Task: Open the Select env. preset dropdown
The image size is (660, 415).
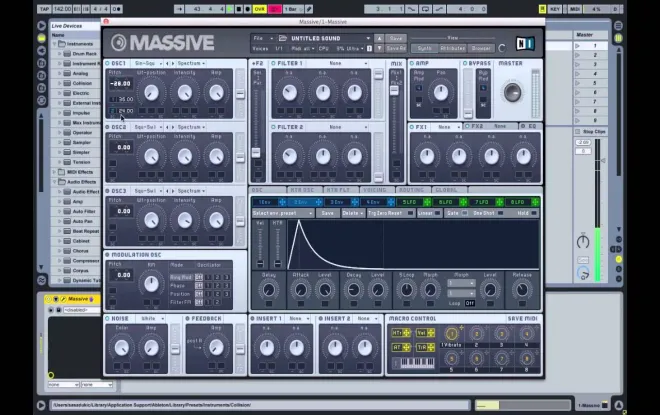Action: tap(283, 213)
